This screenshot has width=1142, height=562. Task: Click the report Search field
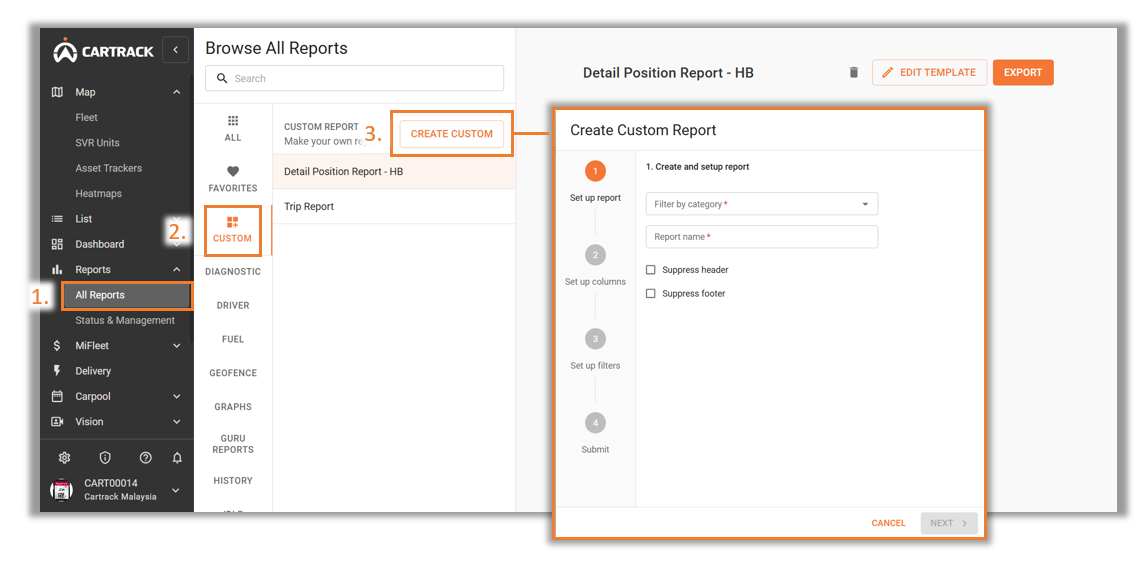[x=354, y=79]
